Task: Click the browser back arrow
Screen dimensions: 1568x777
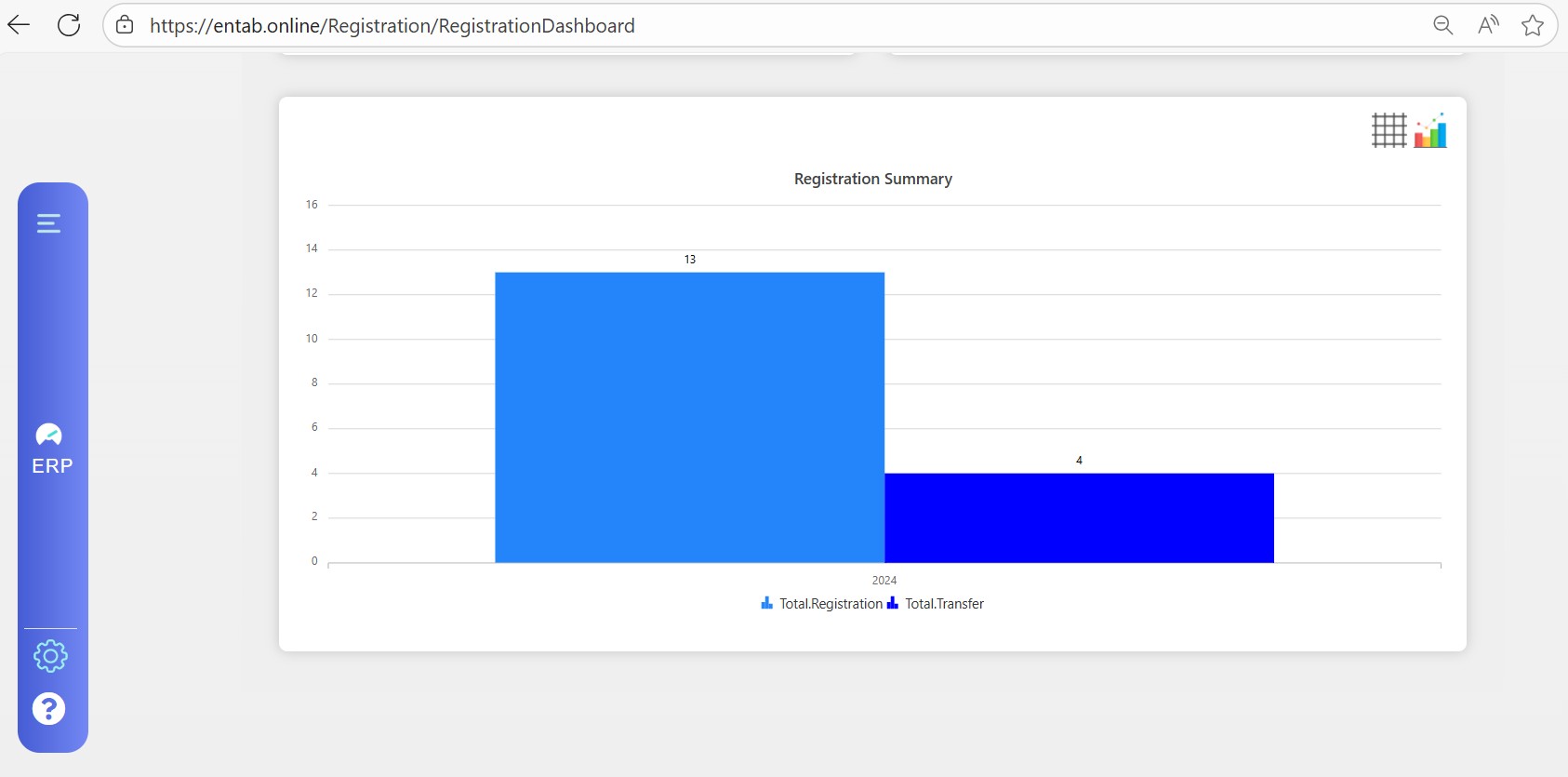Action: (19, 25)
